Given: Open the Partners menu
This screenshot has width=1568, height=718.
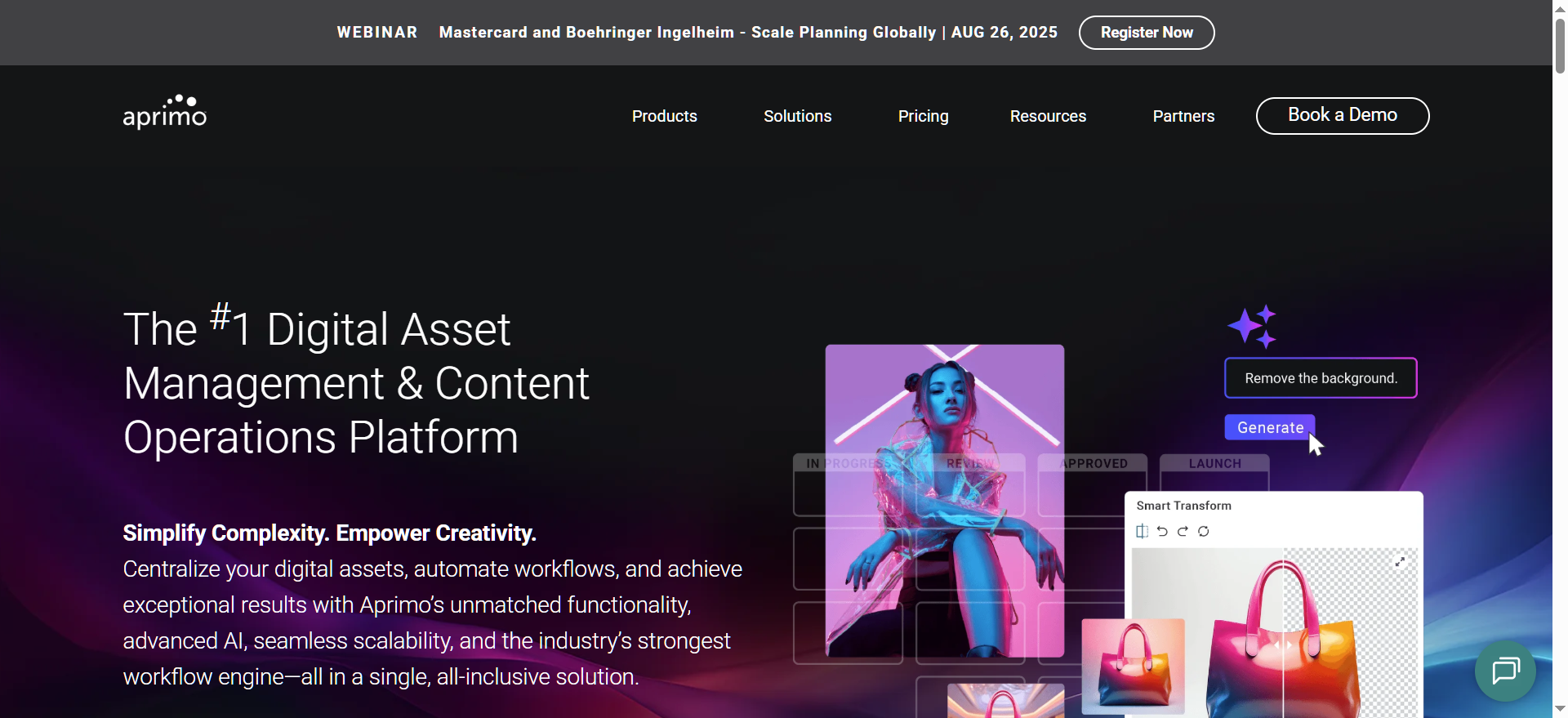Looking at the screenshot, I should click(x=1183, y=116).
